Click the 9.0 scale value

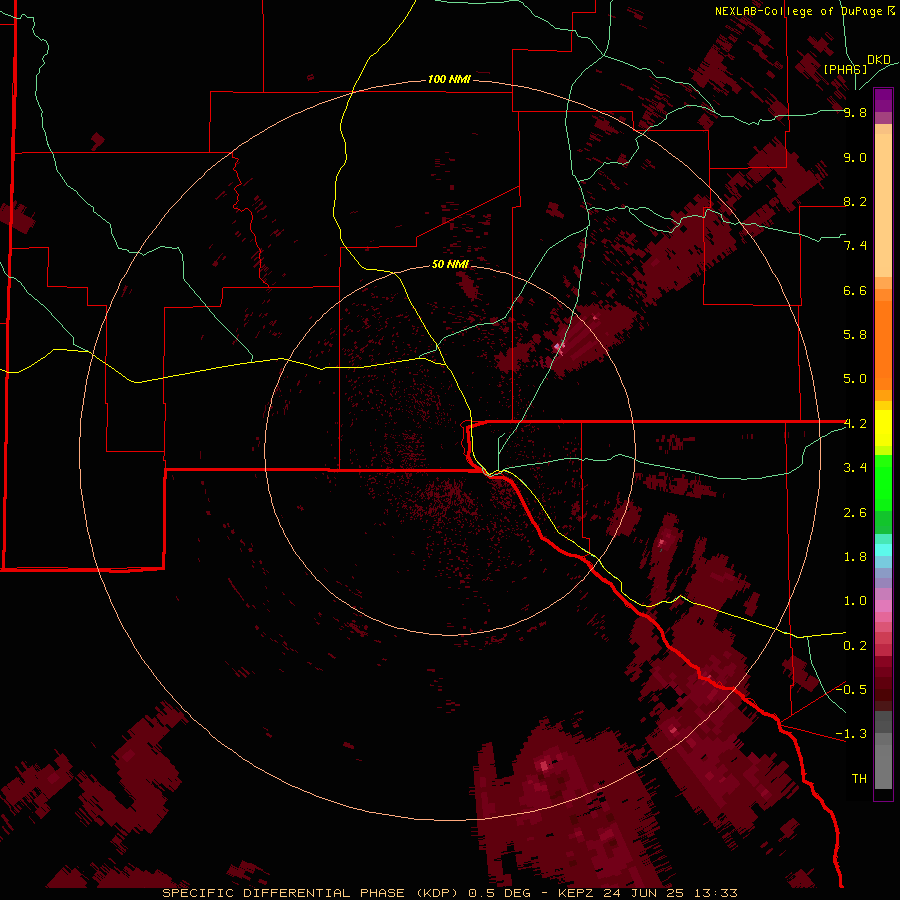(x=855, y=157)
